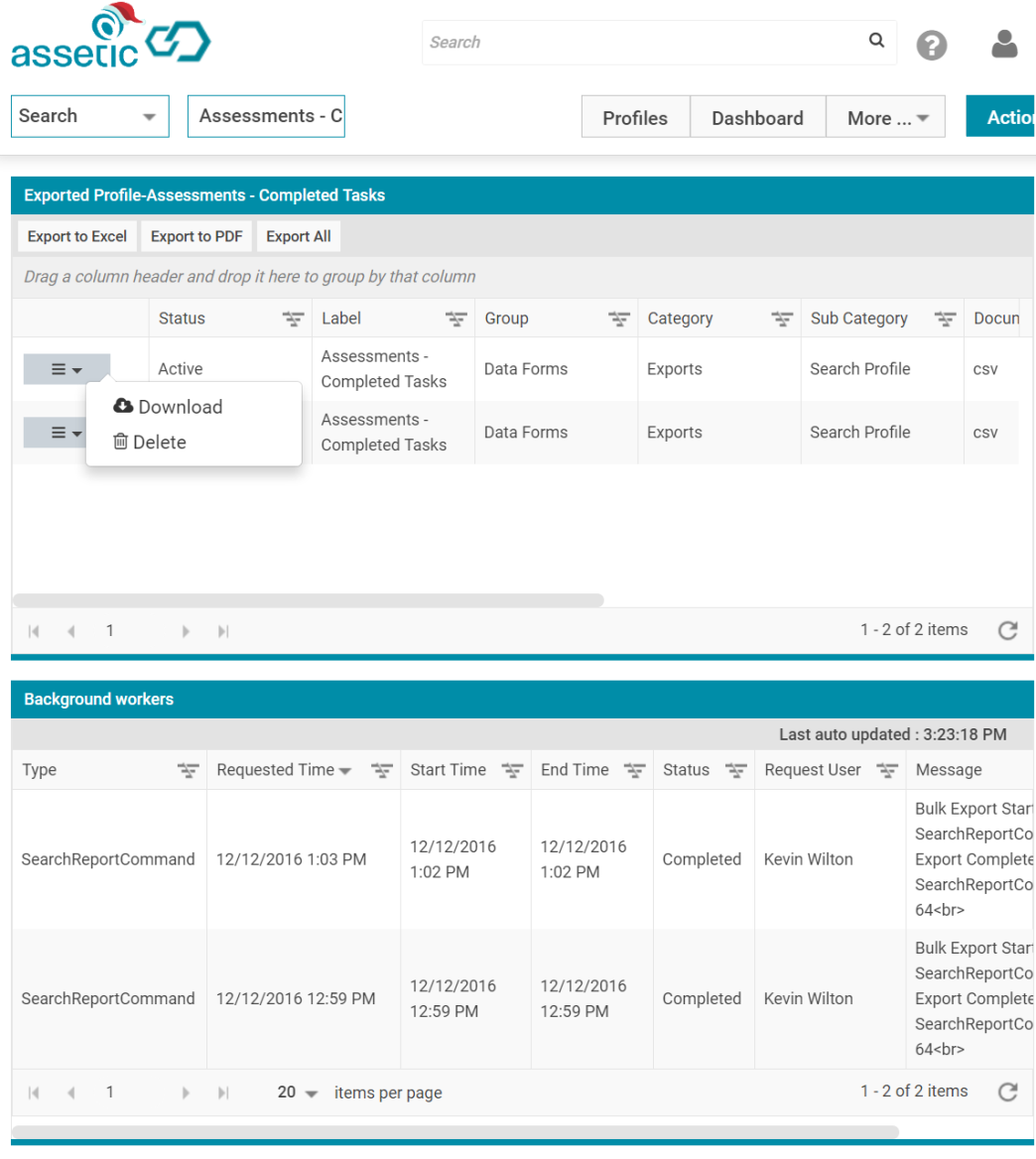Screen dimensions: 1036x1159
Task: Open filter for the Request User column
Action: (x=887, y=770)
